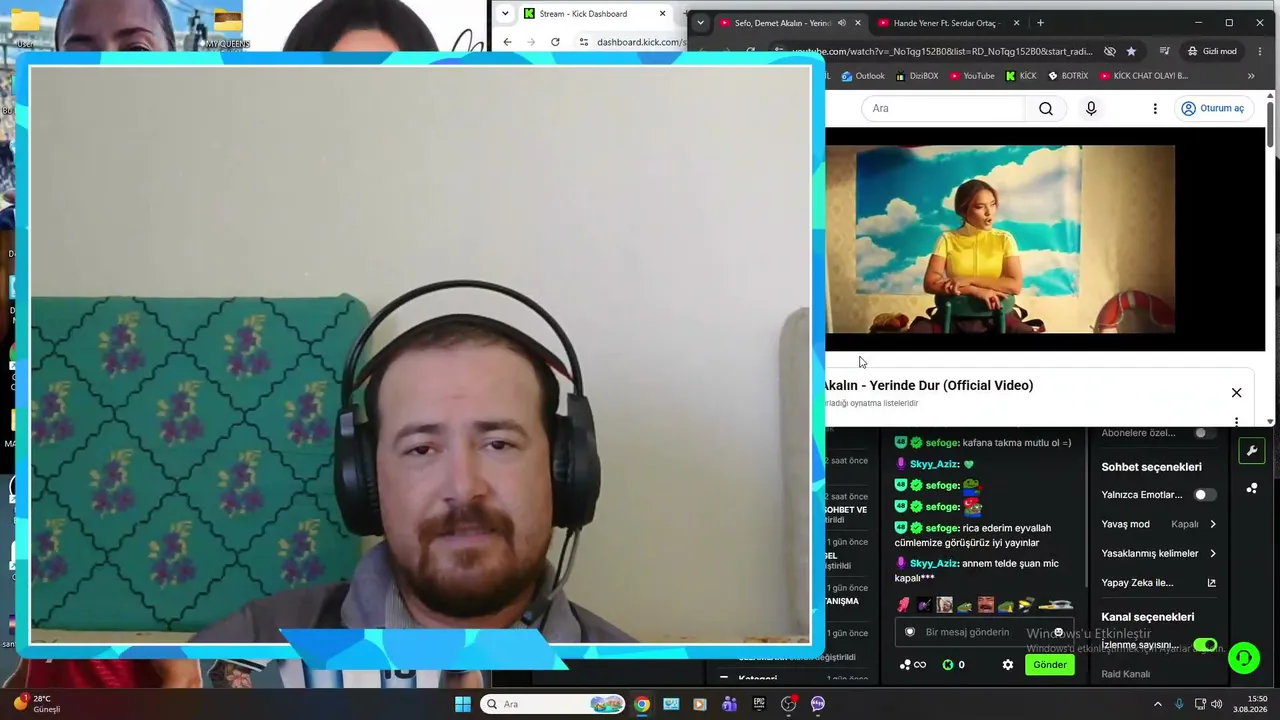The height and width of the screenshot is (720, 1280).
Task: Open the Epic Games taskbar icon
Action: tap(759, 704)
